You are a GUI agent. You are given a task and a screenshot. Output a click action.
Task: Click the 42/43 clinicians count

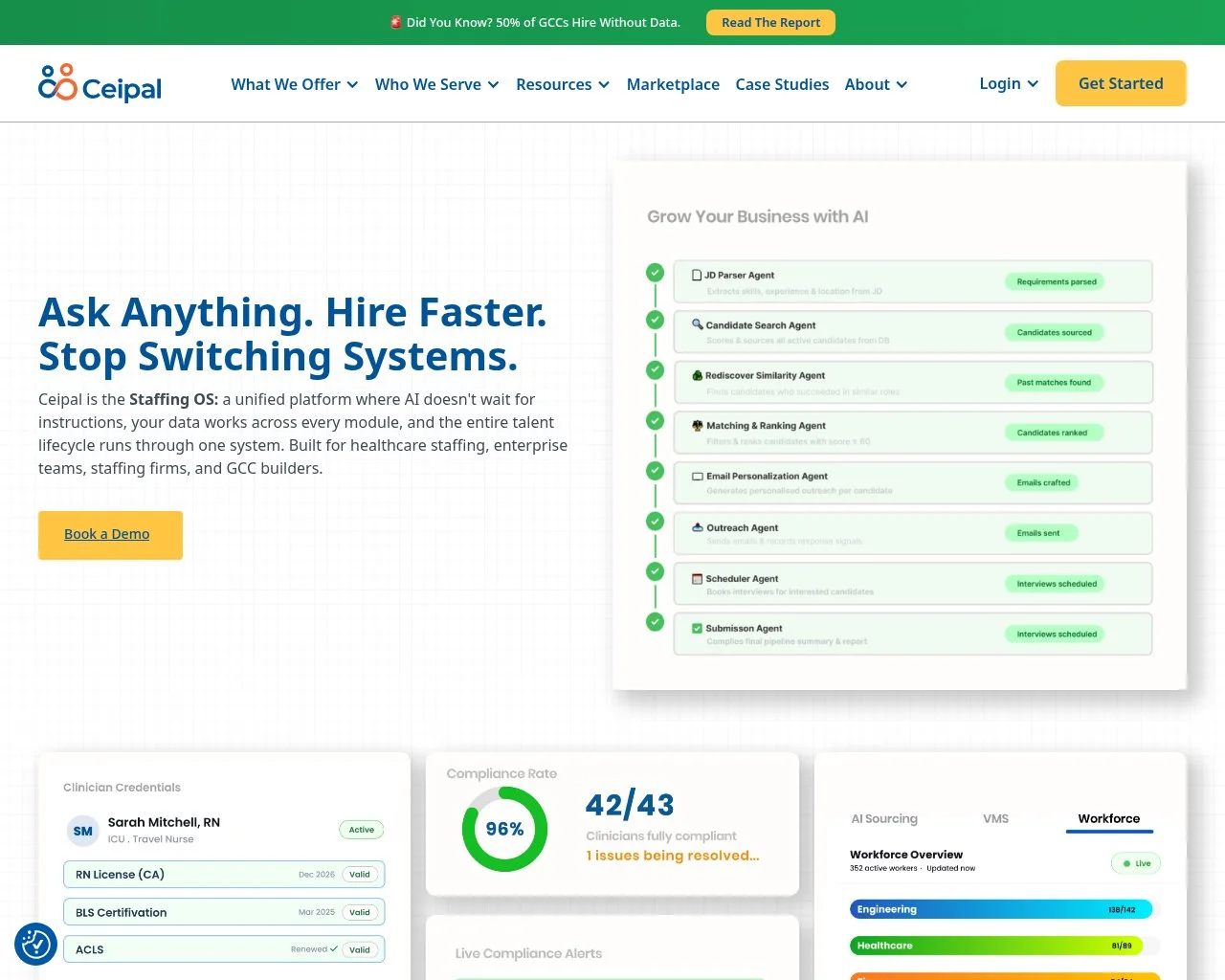pos(630,805)
